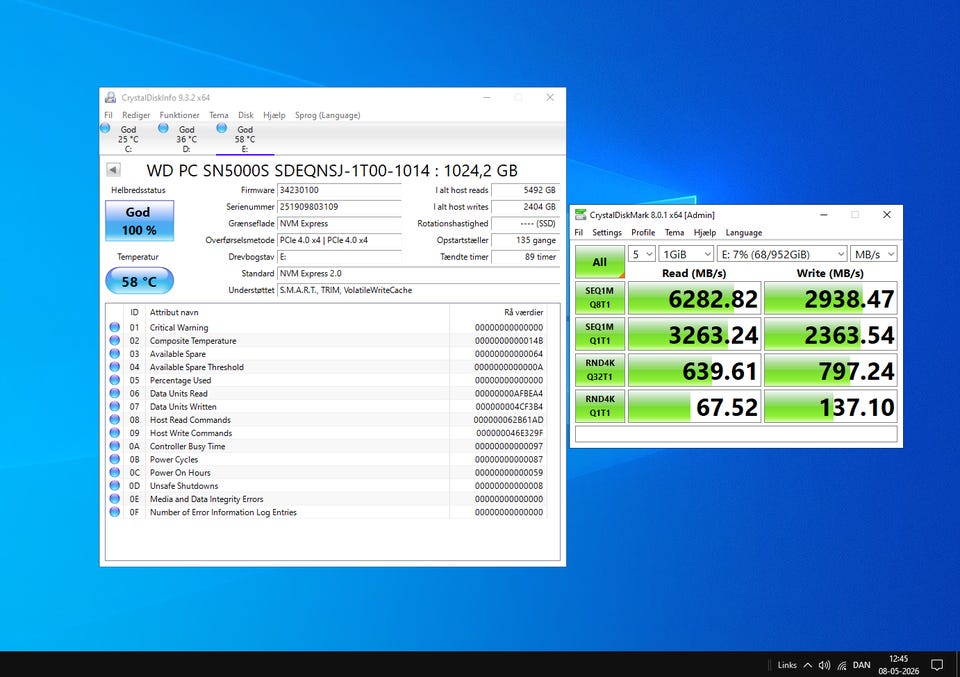Image resolution: width=960 pixels, height=677 pixels.
Task: Click the 2938.47 write result bar
Action: [x=831, y=298]
